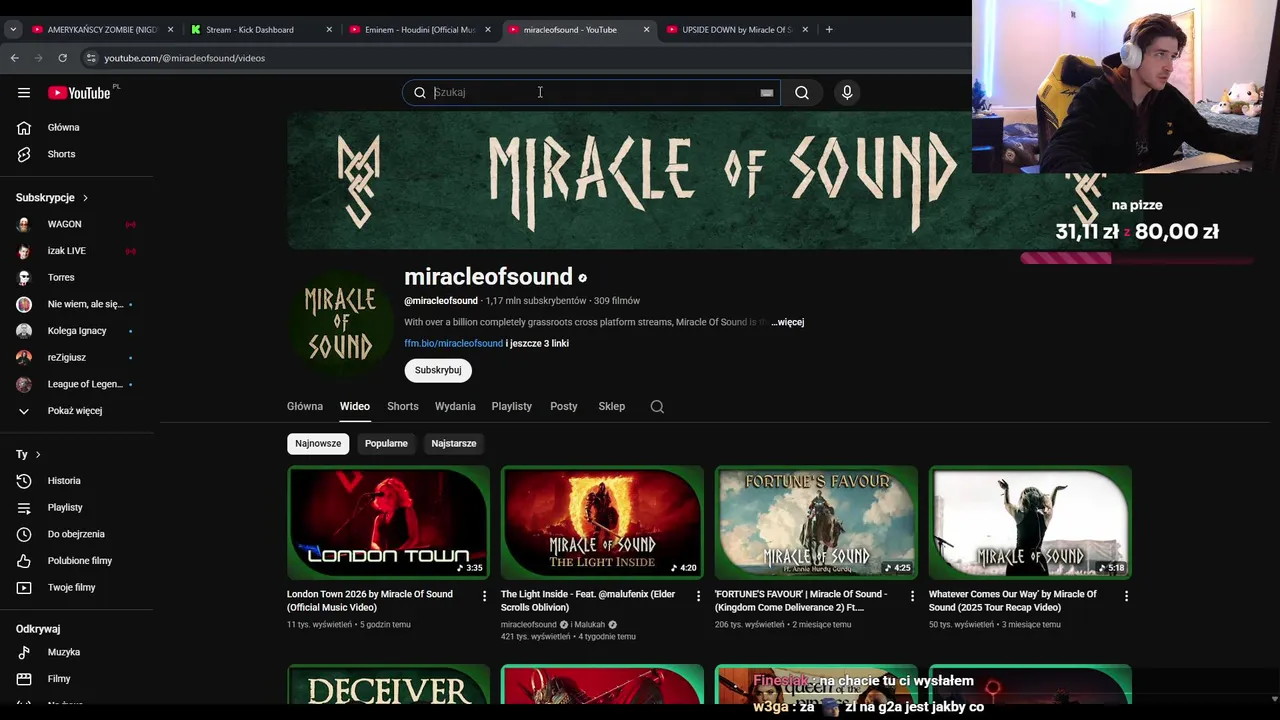Close the miracleofsound - YouTube tab

[x=646, y=29]
